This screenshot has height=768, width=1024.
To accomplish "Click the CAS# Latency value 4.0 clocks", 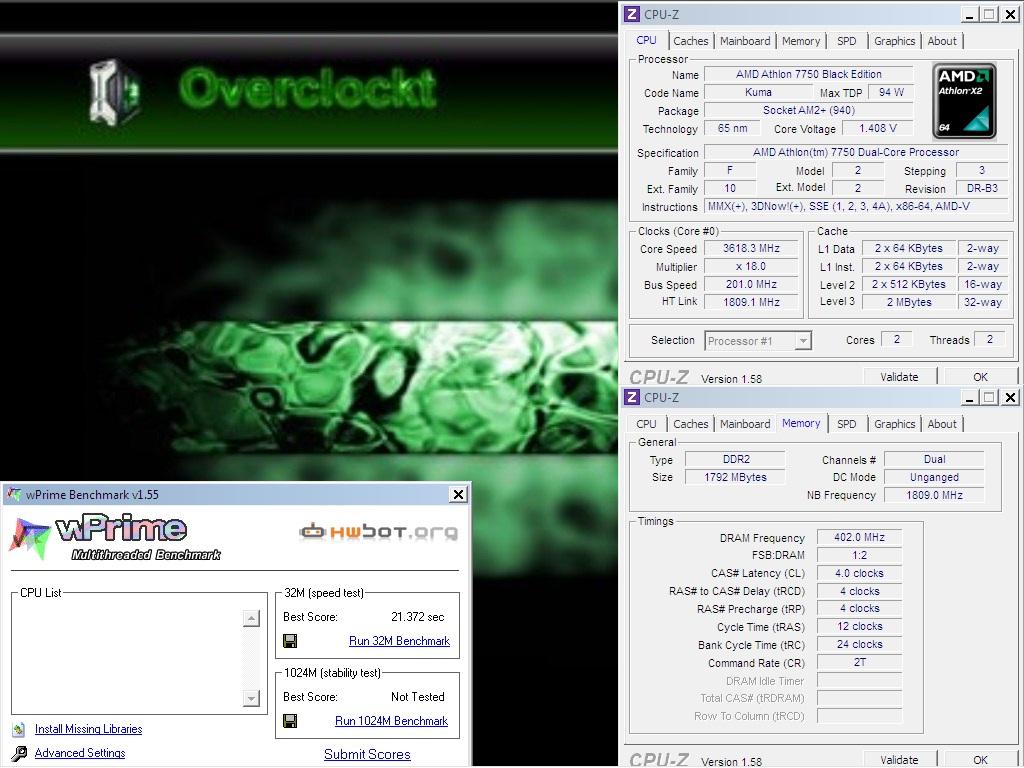I will point(859,573).
